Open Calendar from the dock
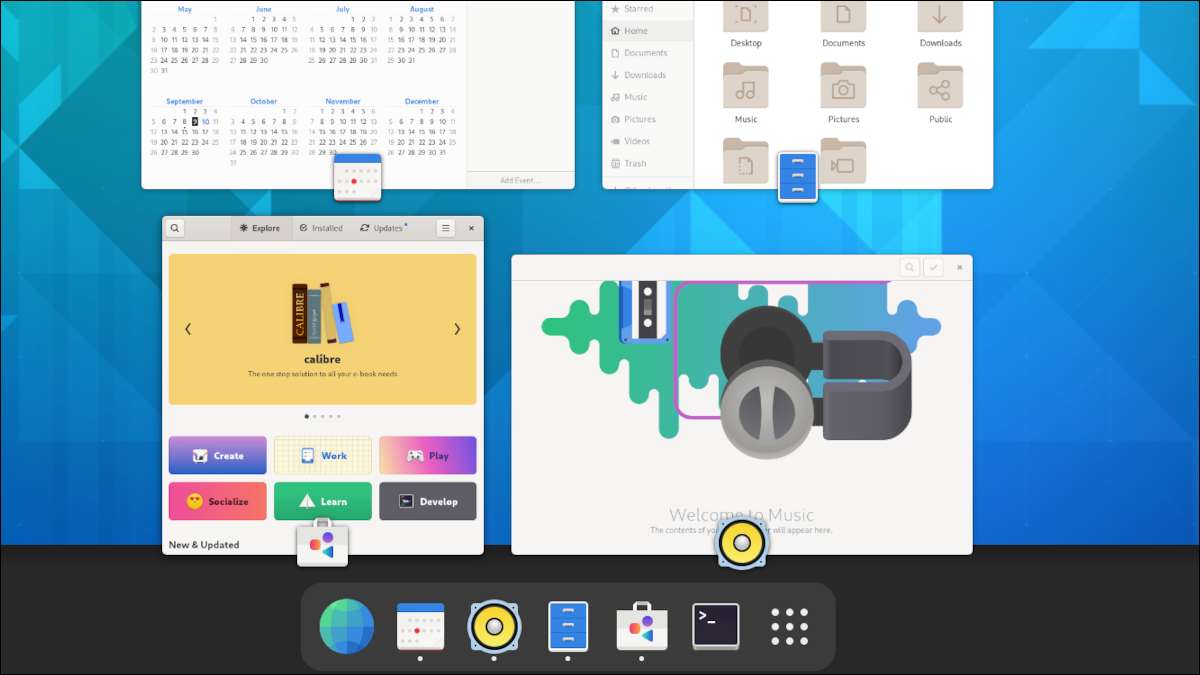 420,626
